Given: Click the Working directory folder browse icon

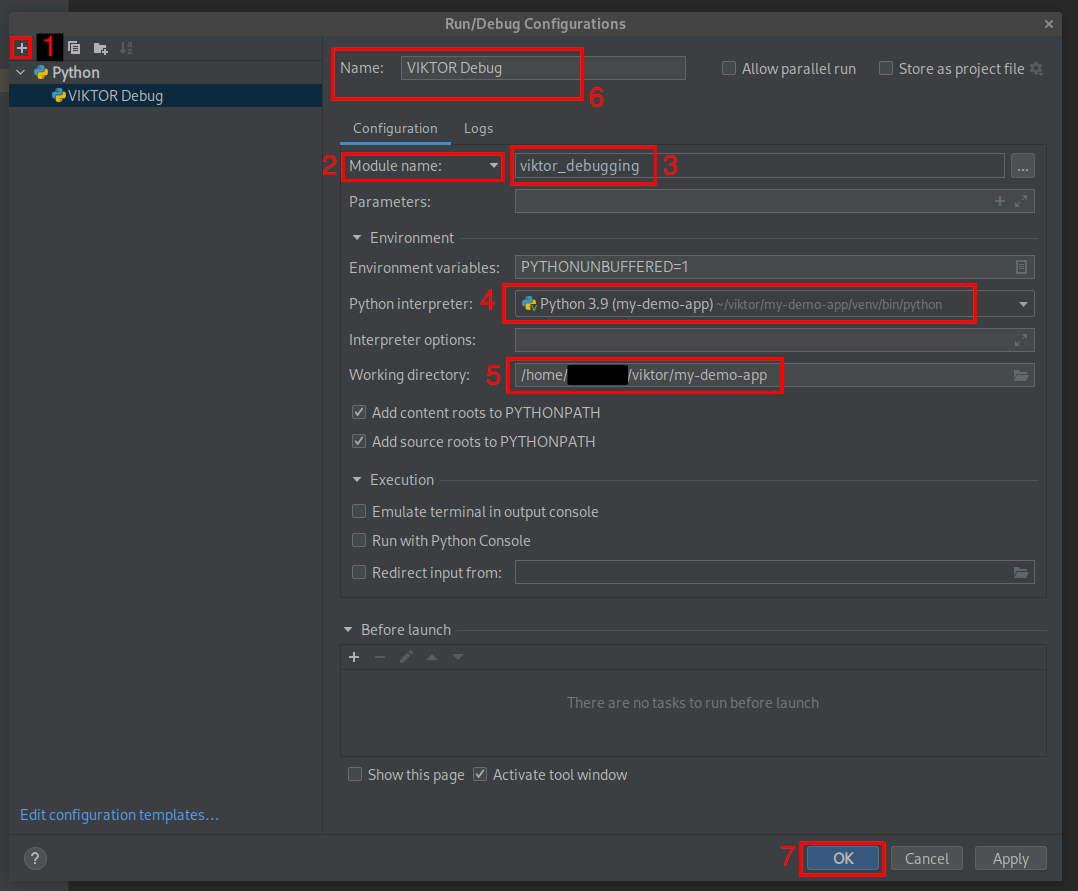Looking at the screenshot, I should click(1021, 375).
